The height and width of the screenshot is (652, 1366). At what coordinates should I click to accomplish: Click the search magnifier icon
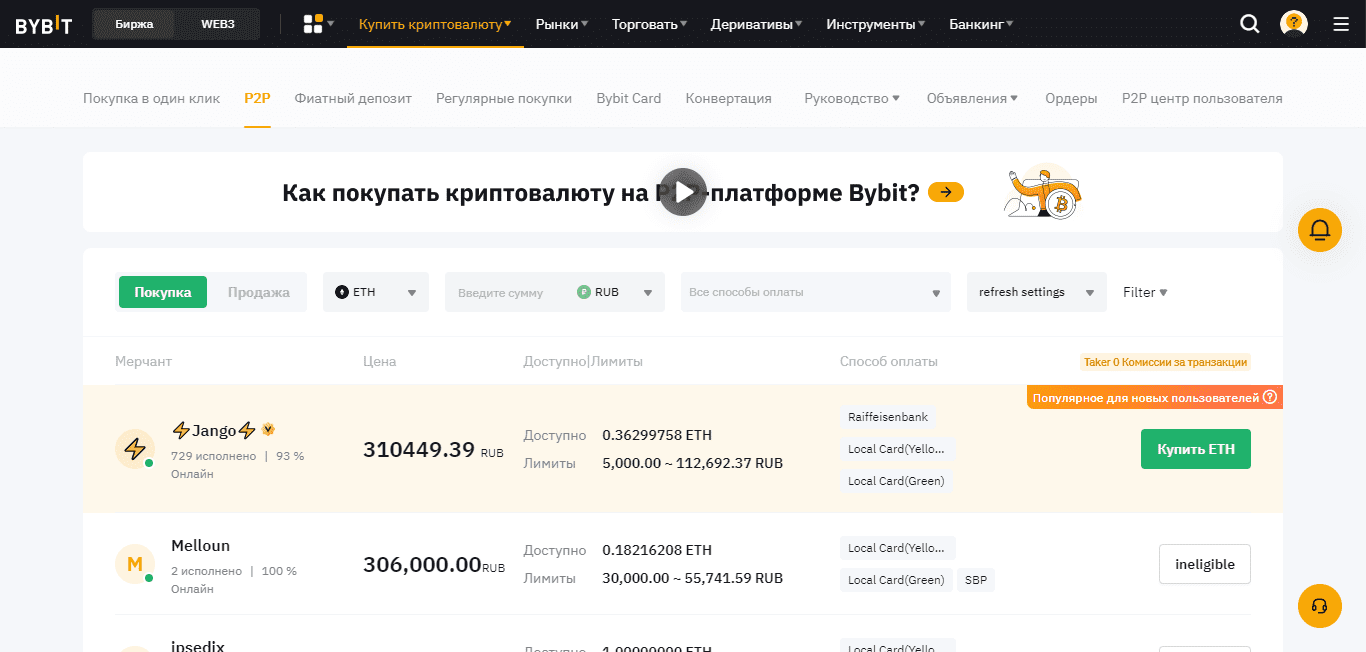[x=1249, y=24]
